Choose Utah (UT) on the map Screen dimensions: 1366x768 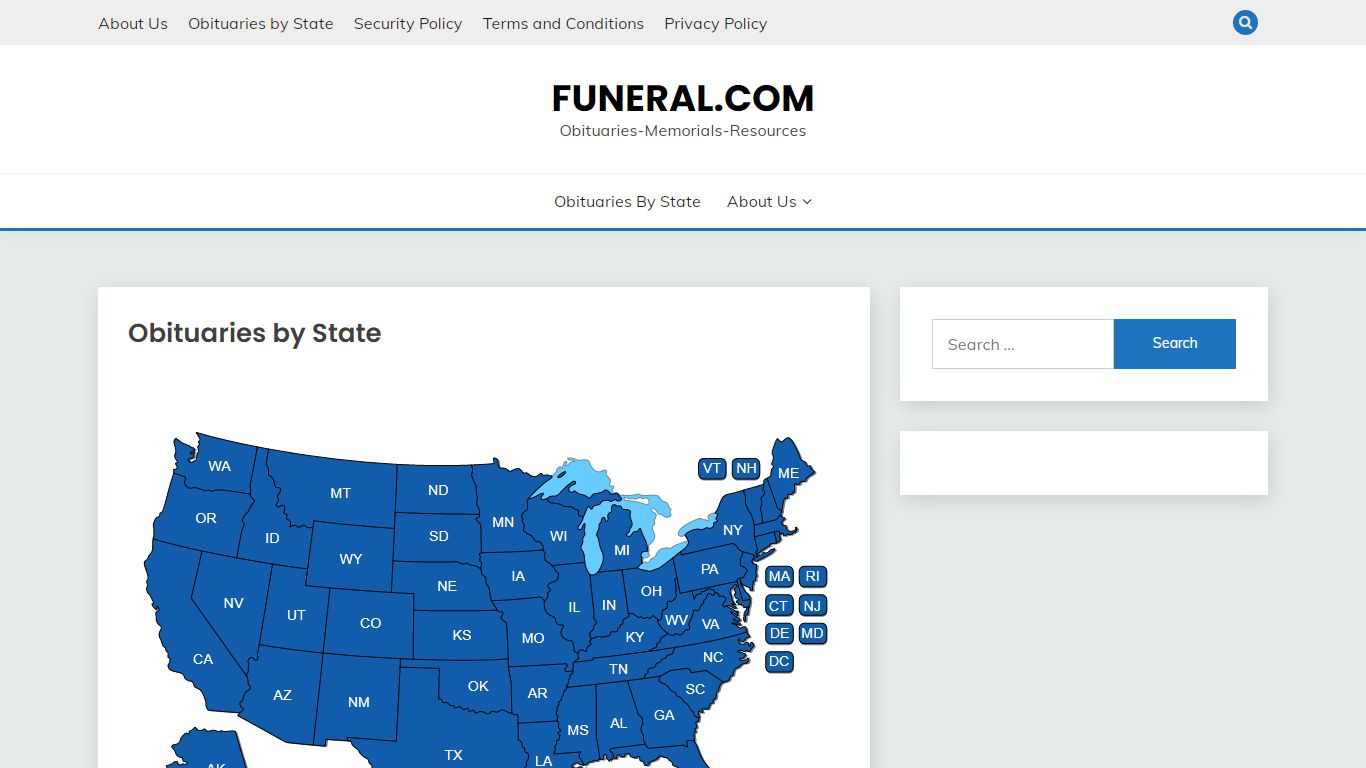[296, 615]
